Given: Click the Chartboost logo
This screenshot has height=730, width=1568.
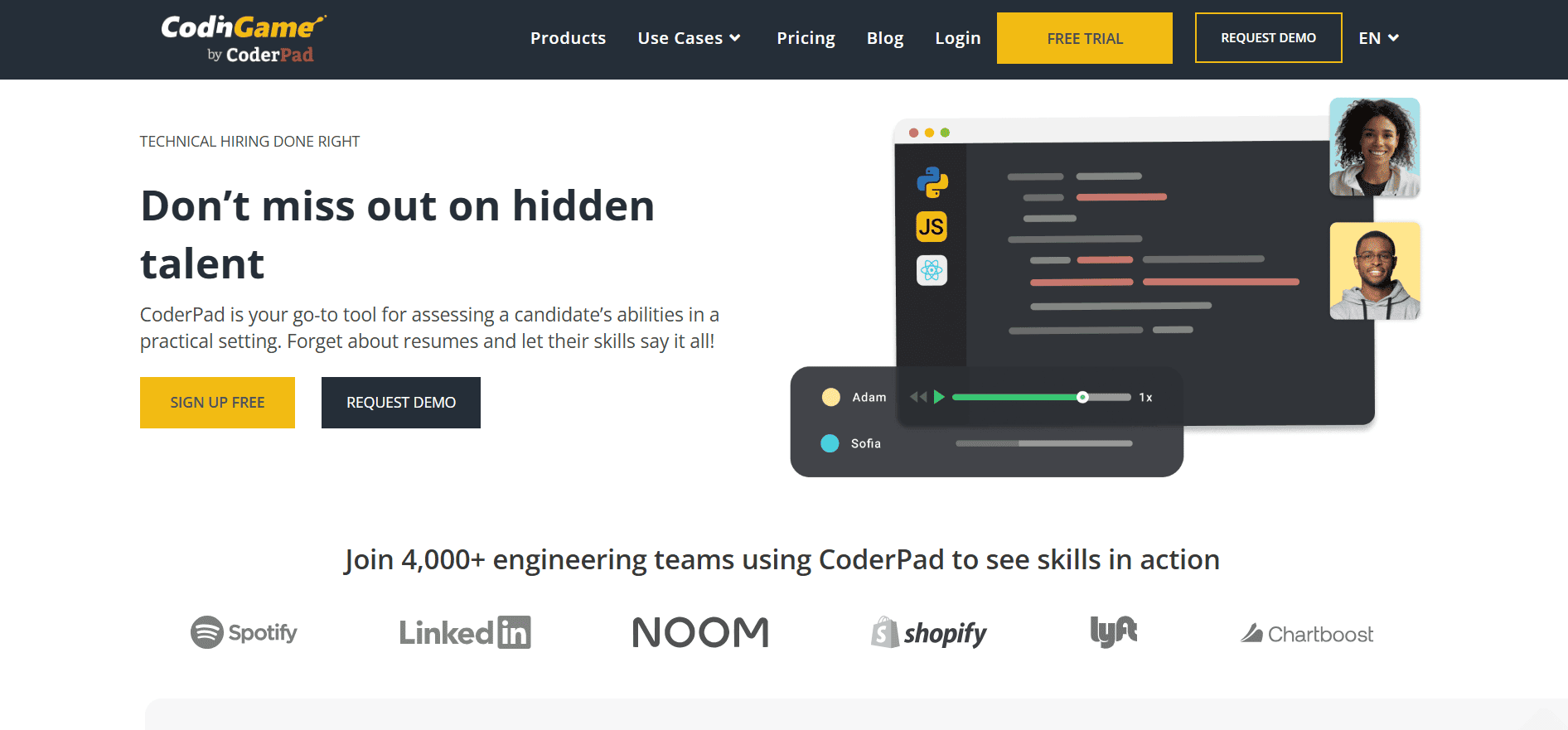Looking at the screenshot, I should (x=1307, y=634).
